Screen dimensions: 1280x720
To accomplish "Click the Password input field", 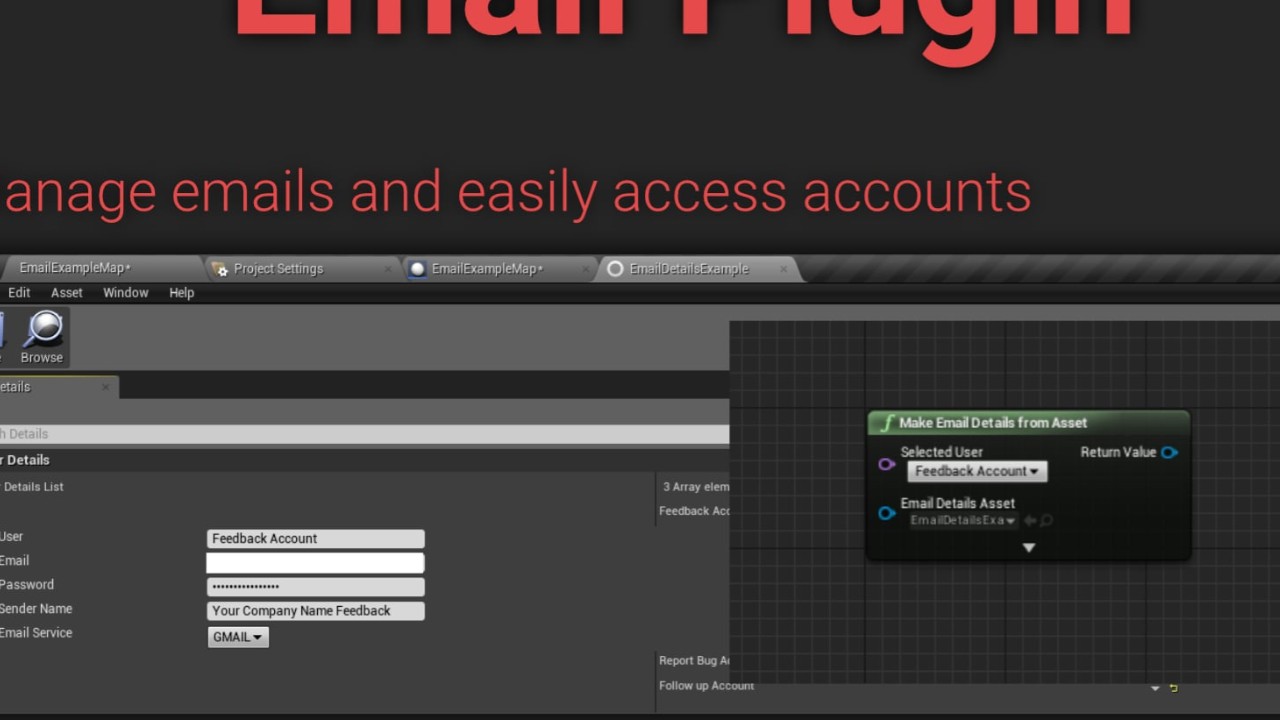I will coord(315,587).
